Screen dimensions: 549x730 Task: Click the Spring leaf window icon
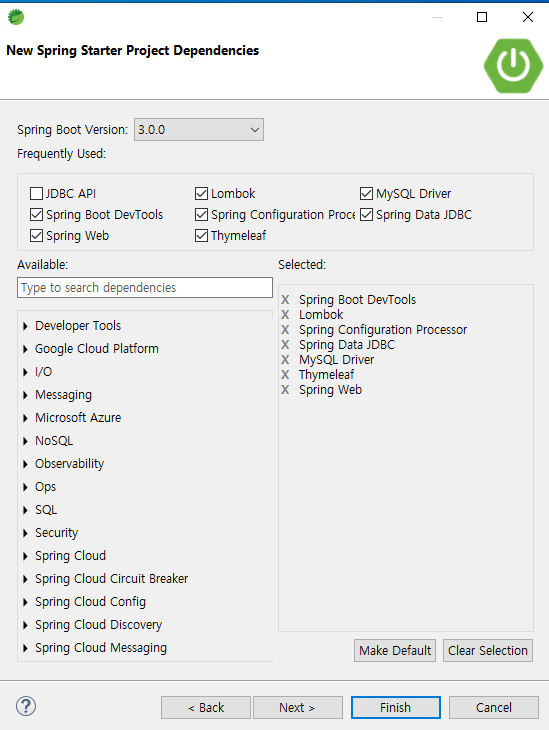click(x=16, y=17)
